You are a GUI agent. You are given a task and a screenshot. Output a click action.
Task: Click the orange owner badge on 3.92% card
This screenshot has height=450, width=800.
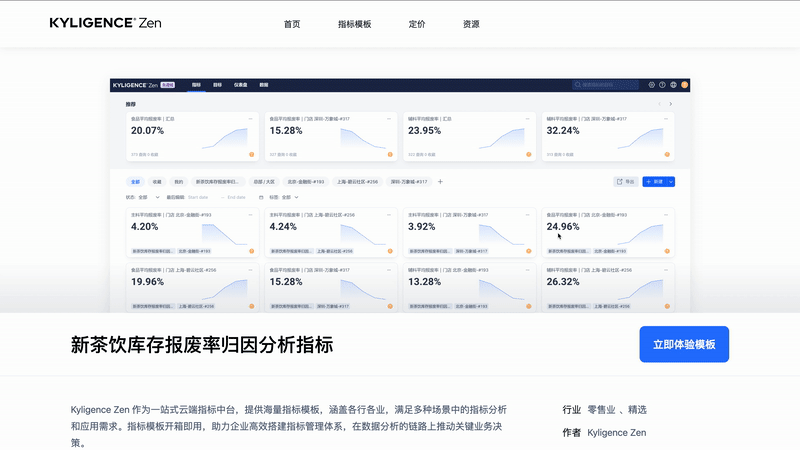point(529,251)
